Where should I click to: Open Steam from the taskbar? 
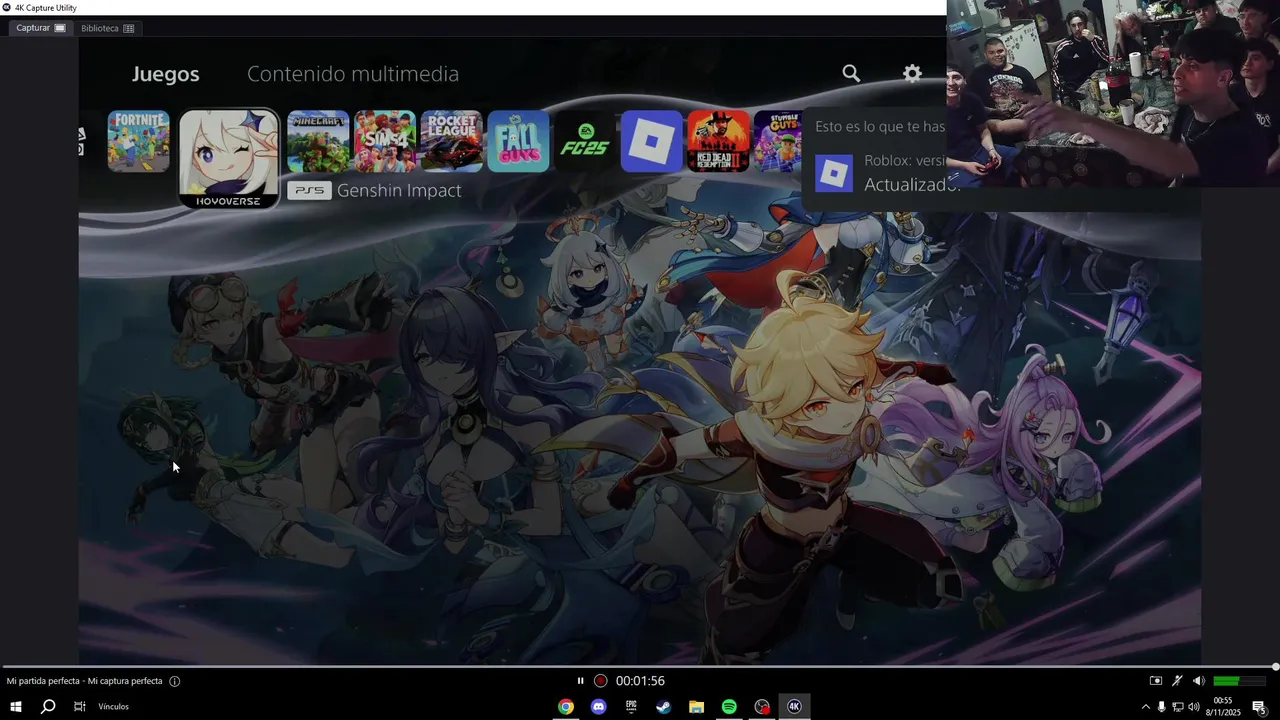[x=663, y=707]
